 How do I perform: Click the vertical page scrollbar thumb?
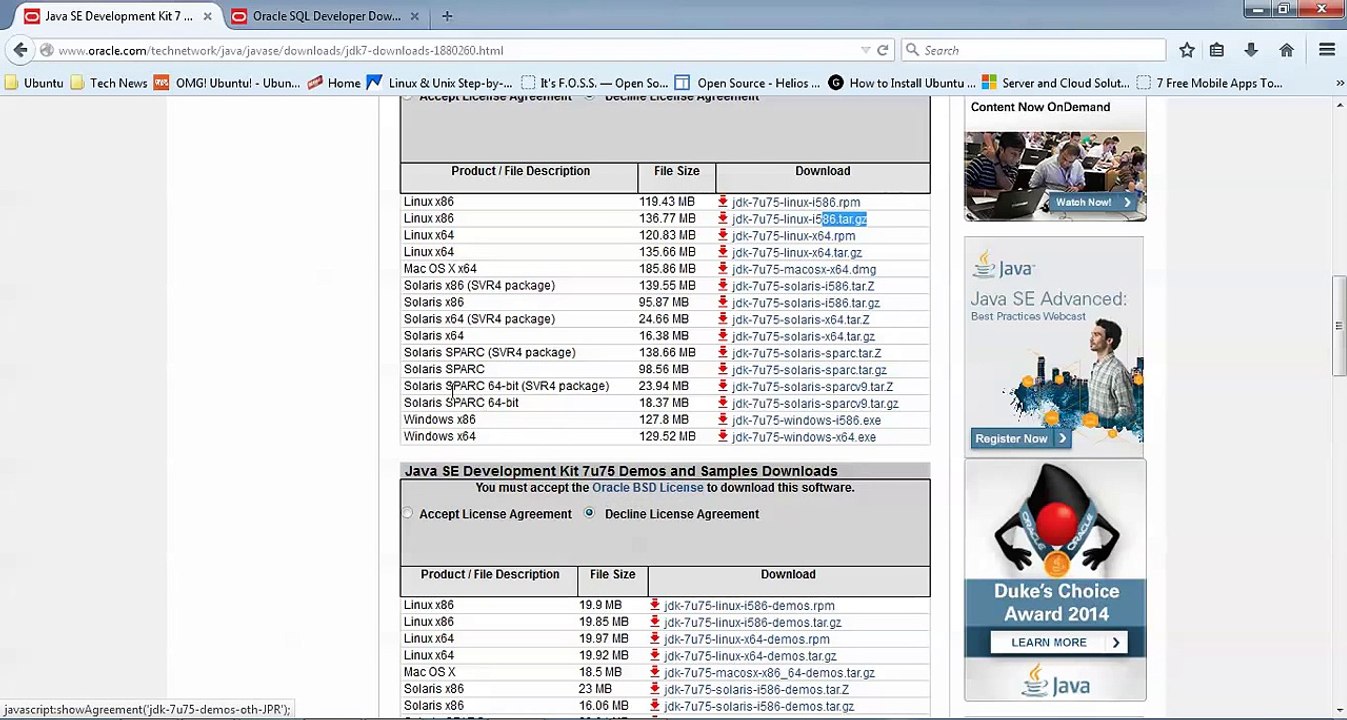coord(1339,326)
